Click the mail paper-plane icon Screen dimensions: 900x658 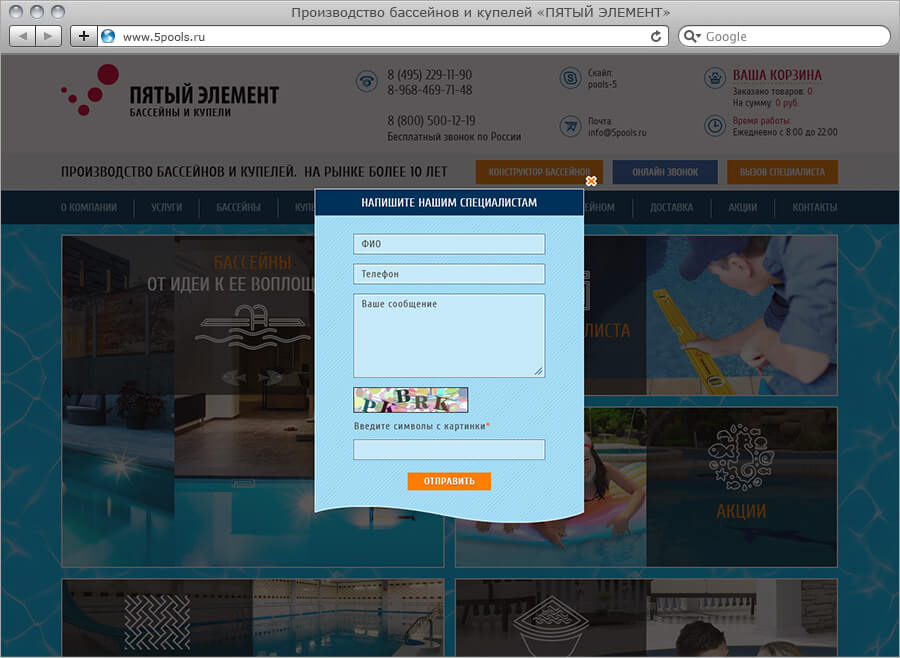570,126
